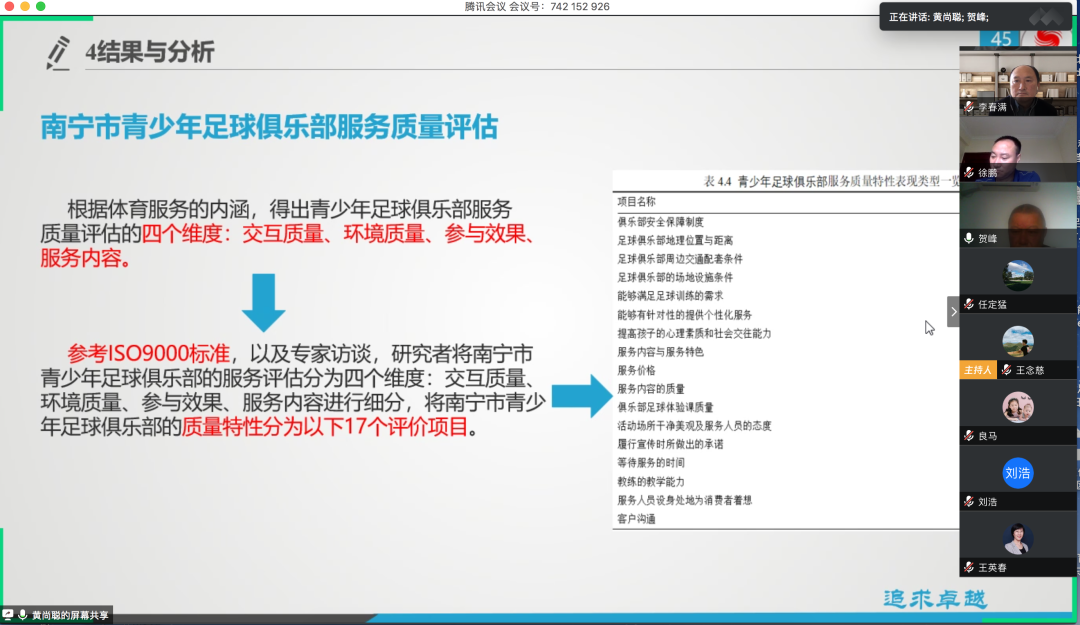Click the screen share icon at bottom-left

point(8,615)
